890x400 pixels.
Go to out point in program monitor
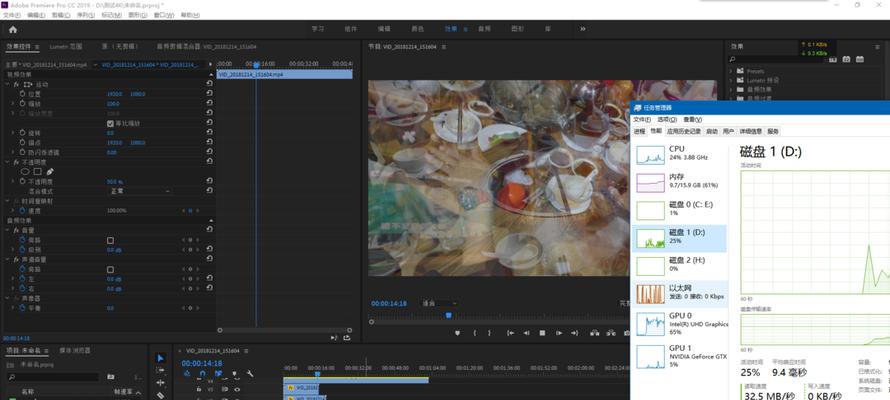coord(574,333)
